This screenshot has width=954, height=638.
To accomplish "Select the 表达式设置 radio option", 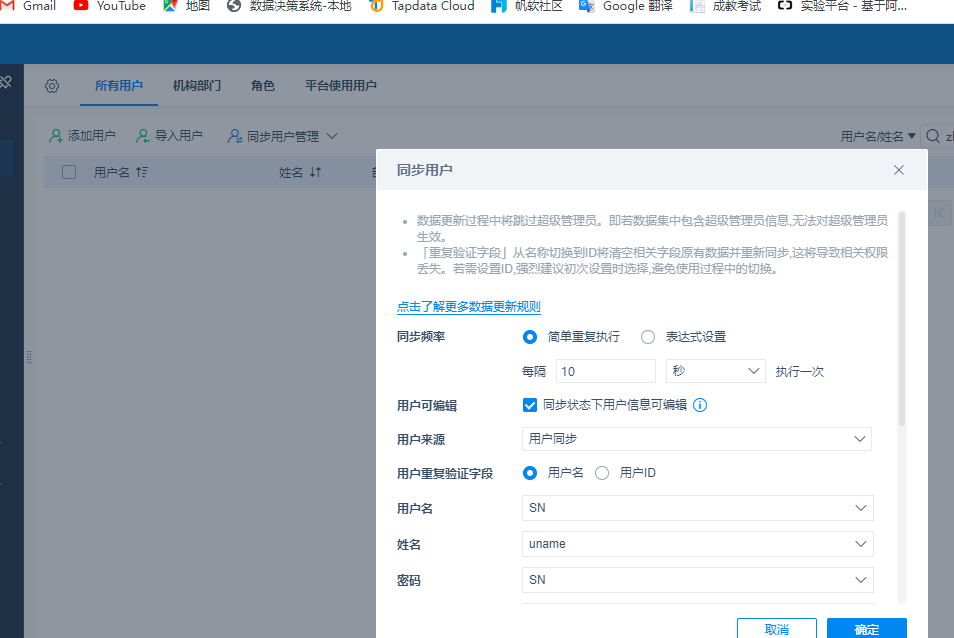I will click(648, 337).
